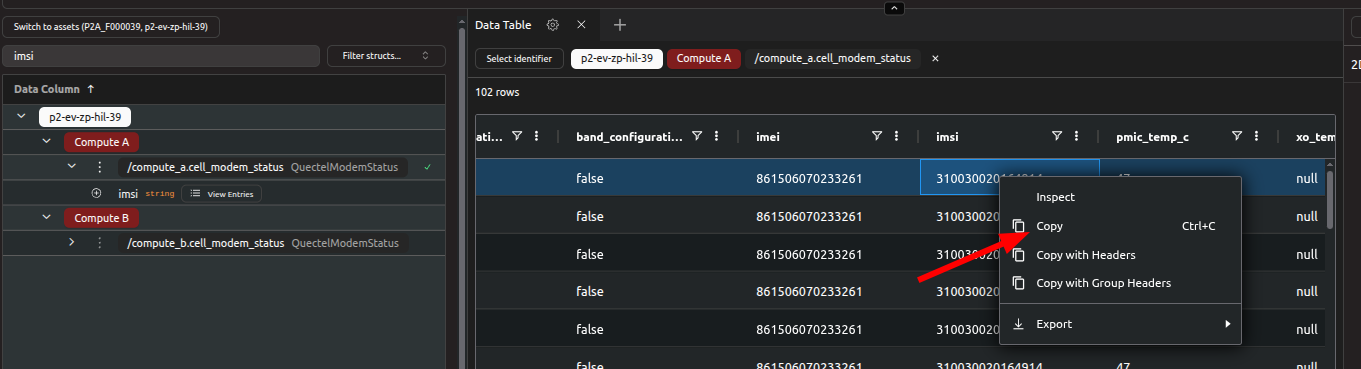Screen dimensions: 1361x369
Task: Click 102 rows count text
Action: click(497, 92)
